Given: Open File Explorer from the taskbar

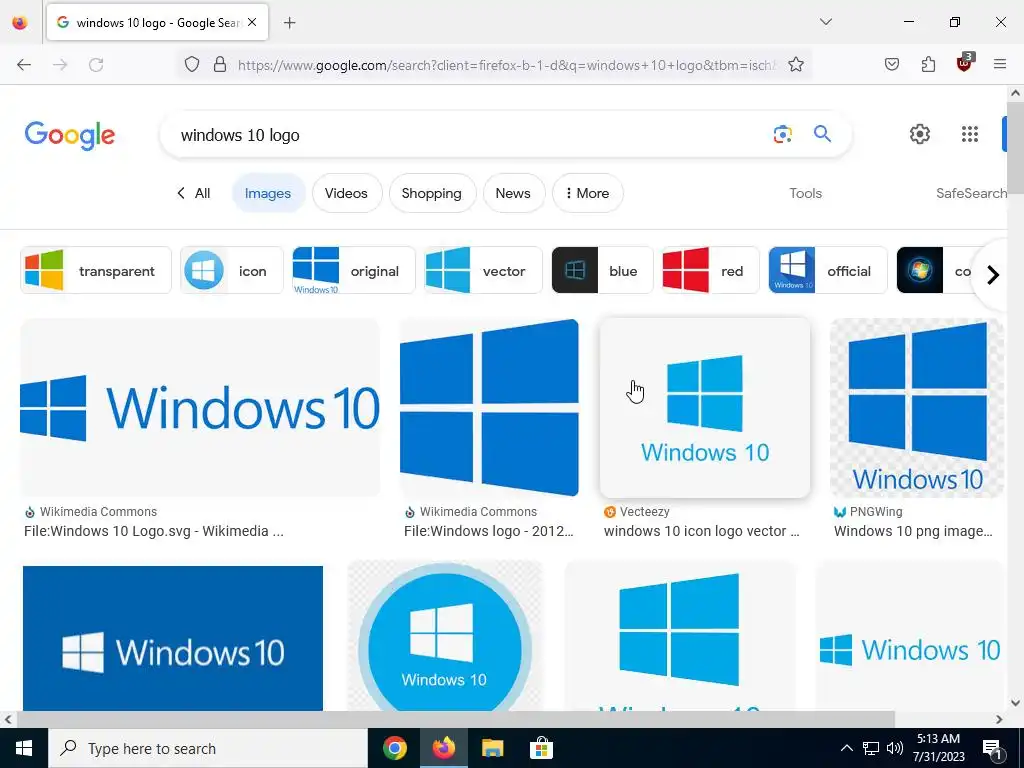Looking at the screenshot, I should (x=492, y=748).
